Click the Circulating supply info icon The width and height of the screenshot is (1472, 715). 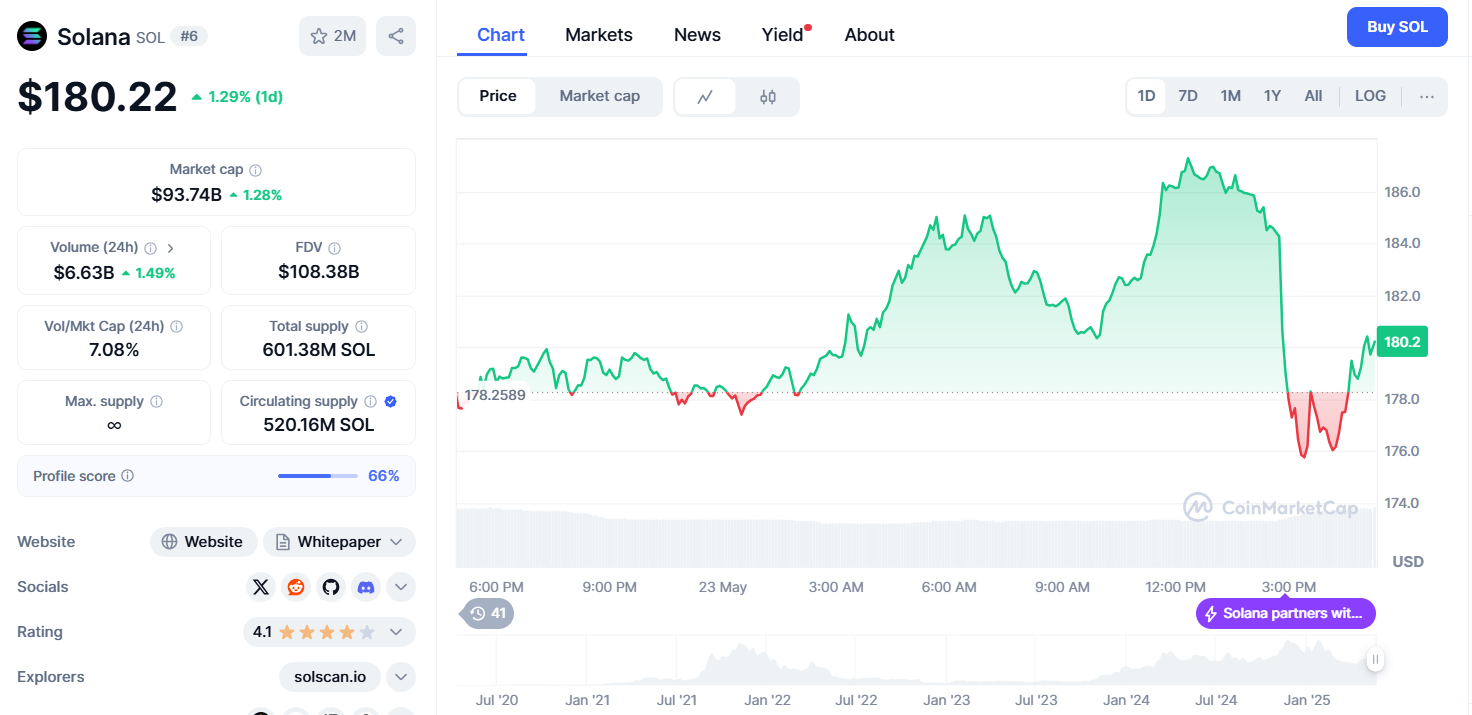371,402
